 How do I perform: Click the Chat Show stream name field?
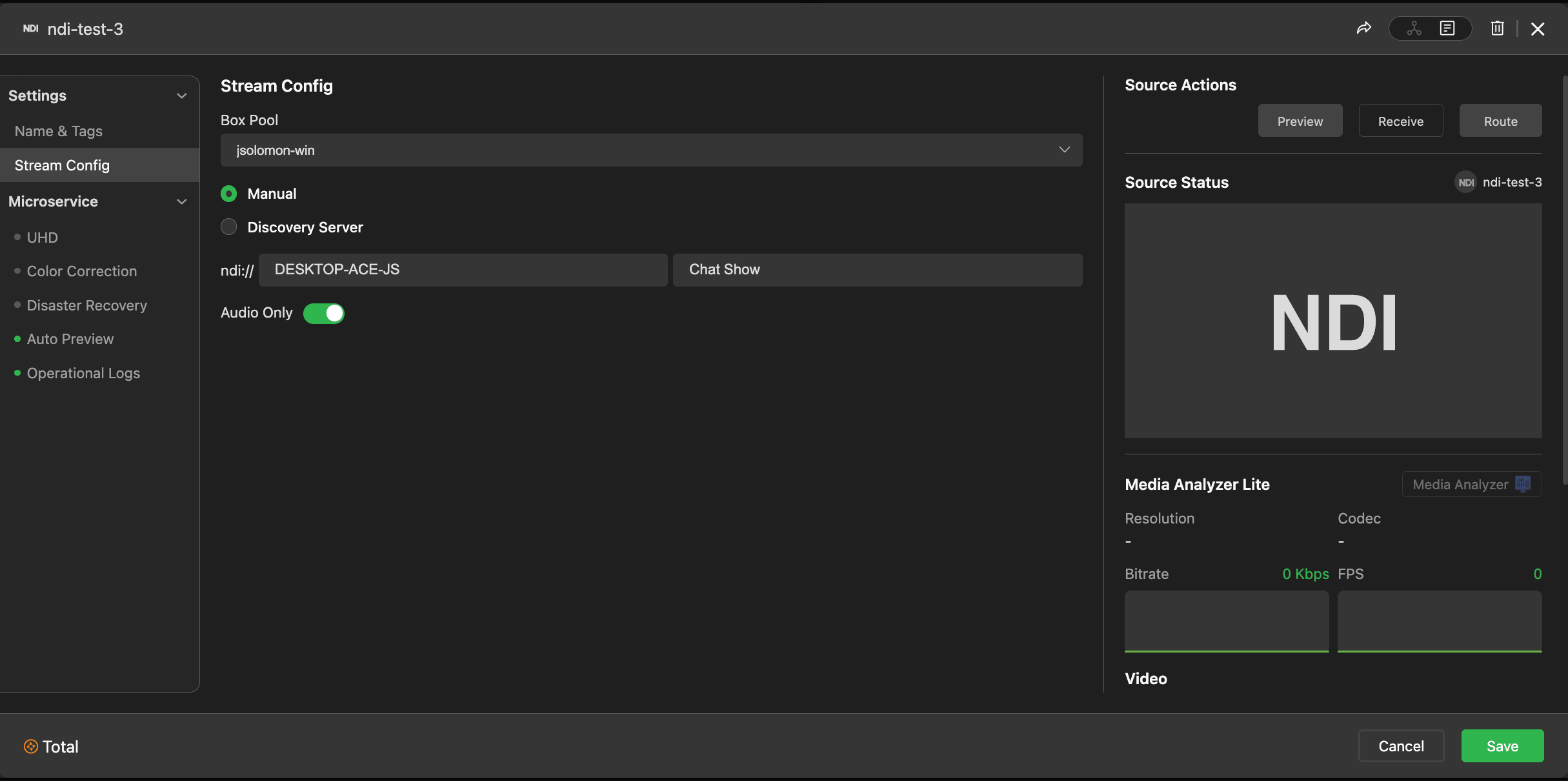[878, 270]
